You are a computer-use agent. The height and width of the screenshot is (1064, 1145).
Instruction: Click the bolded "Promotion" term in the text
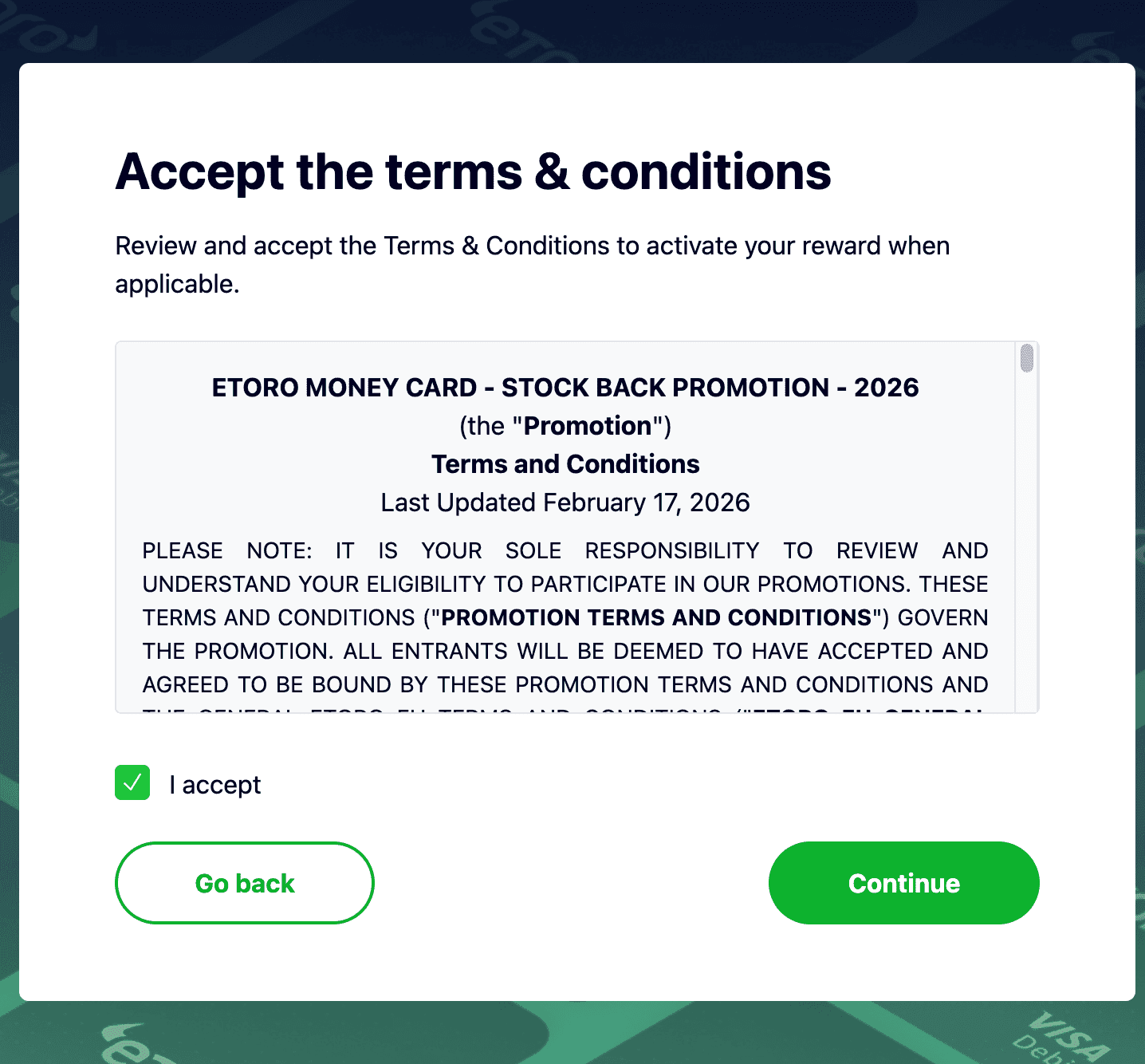[587, 426]
